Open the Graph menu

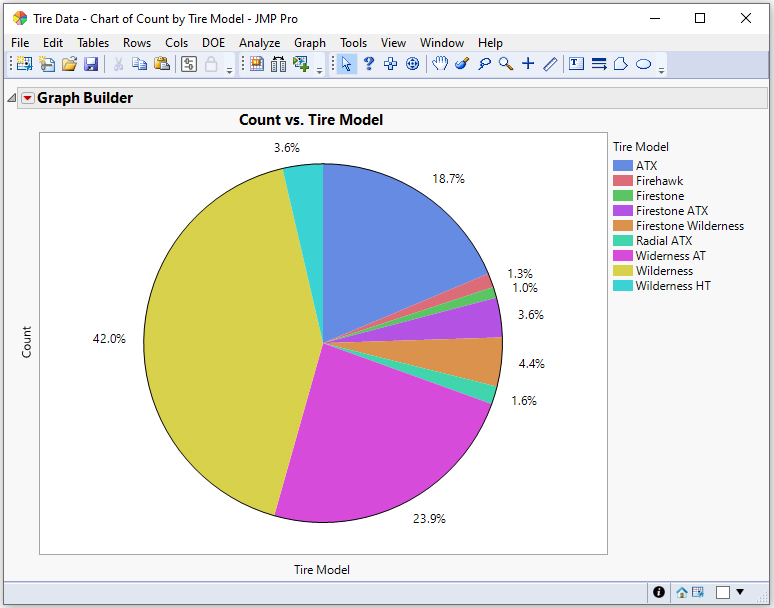pyautogui.click(x=309, y=43)
